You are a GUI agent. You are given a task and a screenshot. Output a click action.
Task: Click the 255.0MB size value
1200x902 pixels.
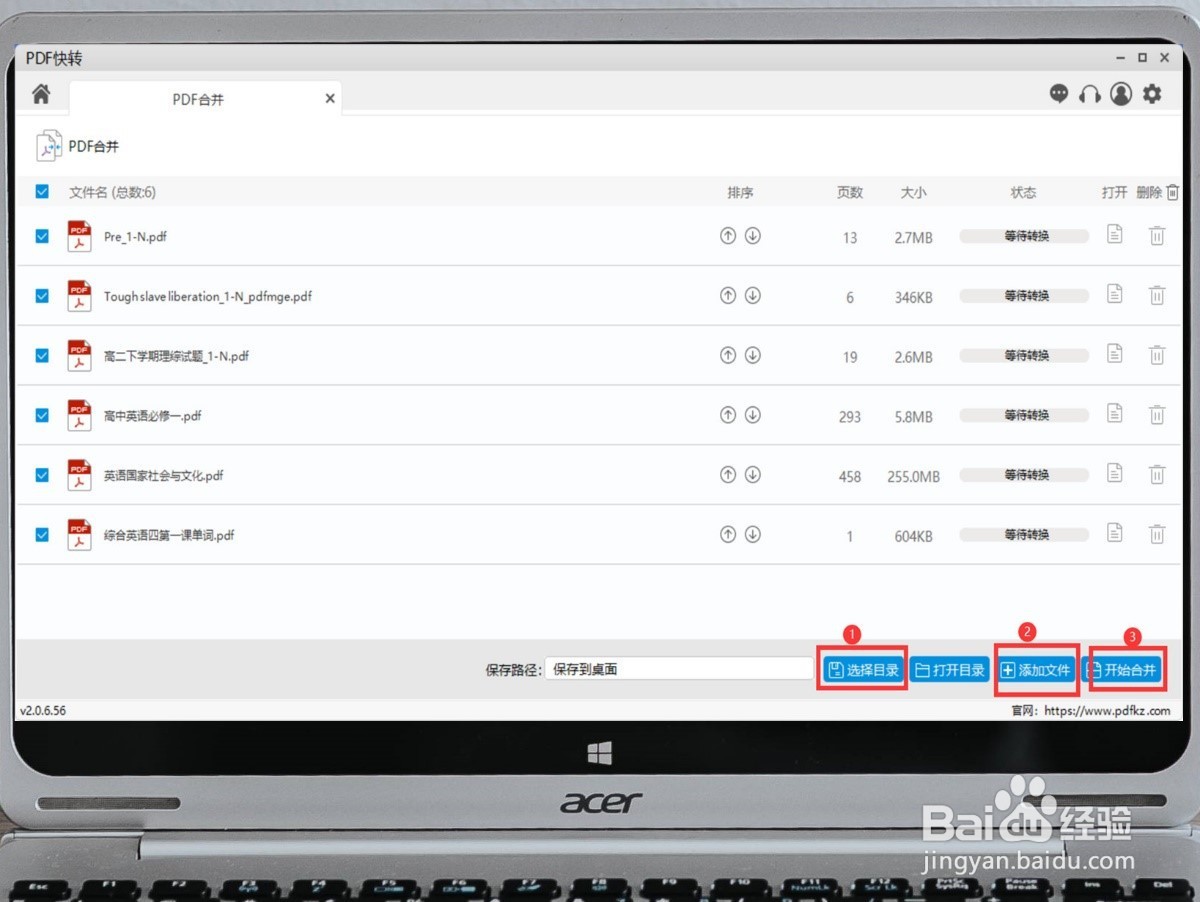coord(913,477)
